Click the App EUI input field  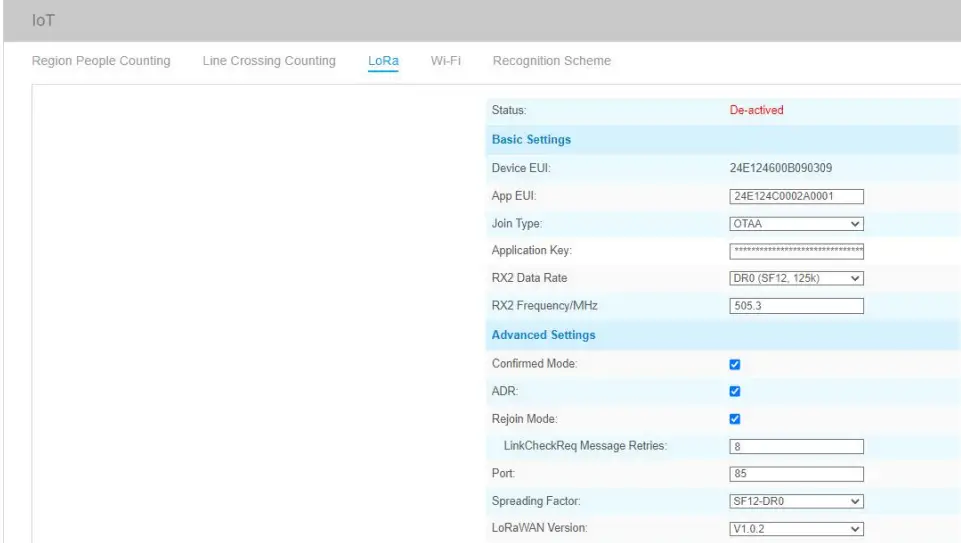click(797, 197)
